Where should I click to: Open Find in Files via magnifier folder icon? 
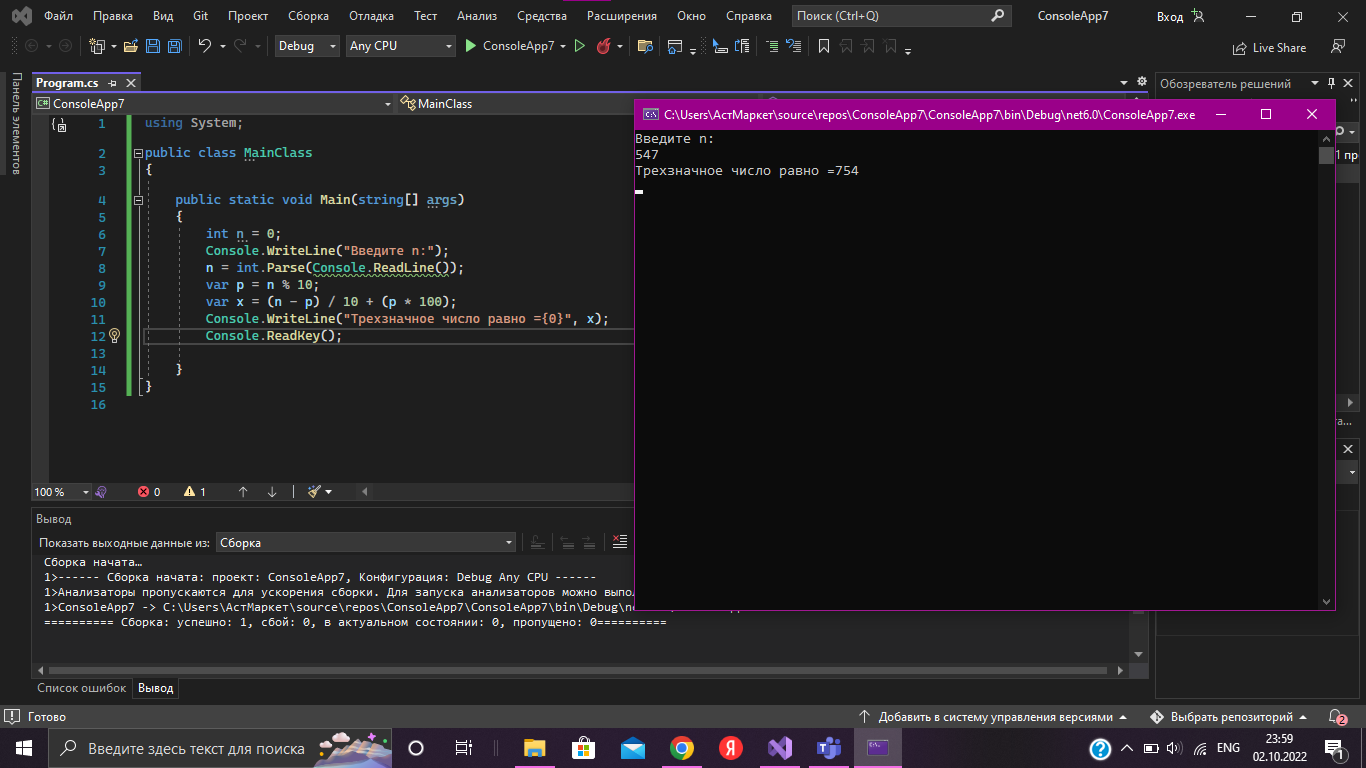[x=645, y=45]
